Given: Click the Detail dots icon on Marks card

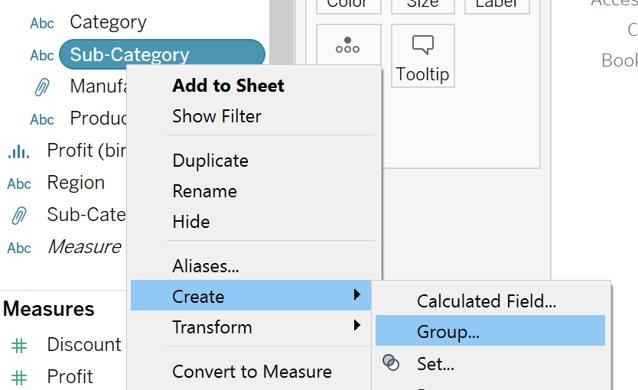Looking at the screenshot, I should click(347, 45).
